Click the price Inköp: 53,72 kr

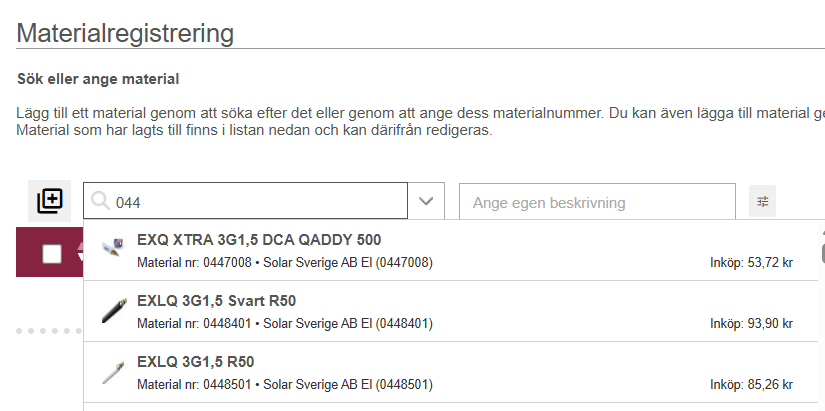pyautogui.click(x=751, y=263)
